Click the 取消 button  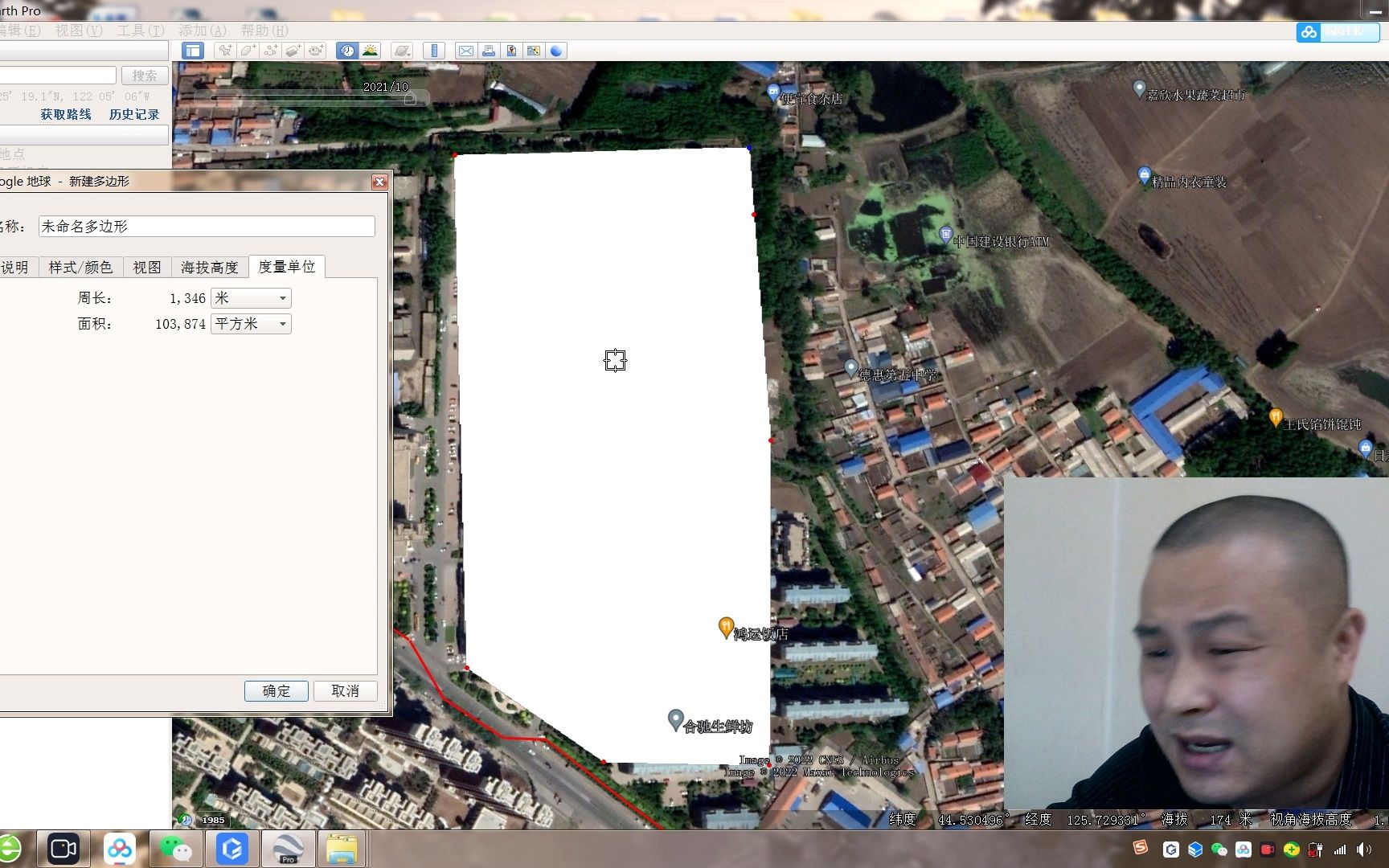346,691
